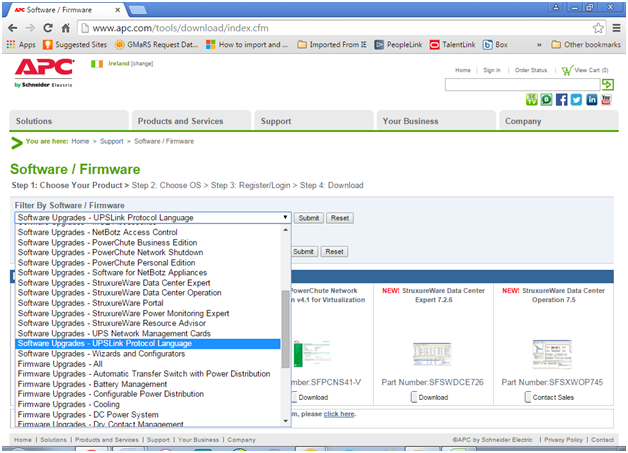Click dropdown list scroll down arrow
The height and width of the screenshot is (453, 628).
[286, 421]
